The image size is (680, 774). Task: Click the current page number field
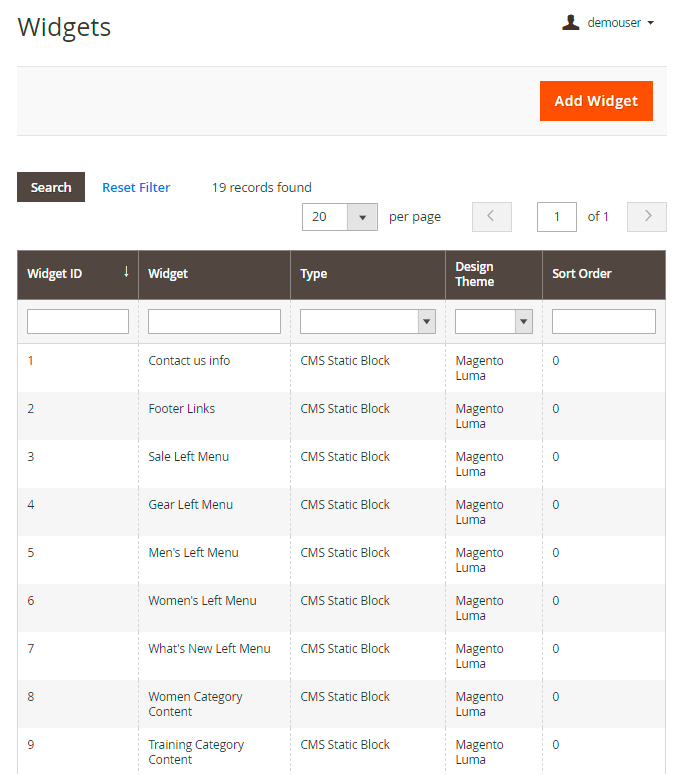click(x=556, y=216)
